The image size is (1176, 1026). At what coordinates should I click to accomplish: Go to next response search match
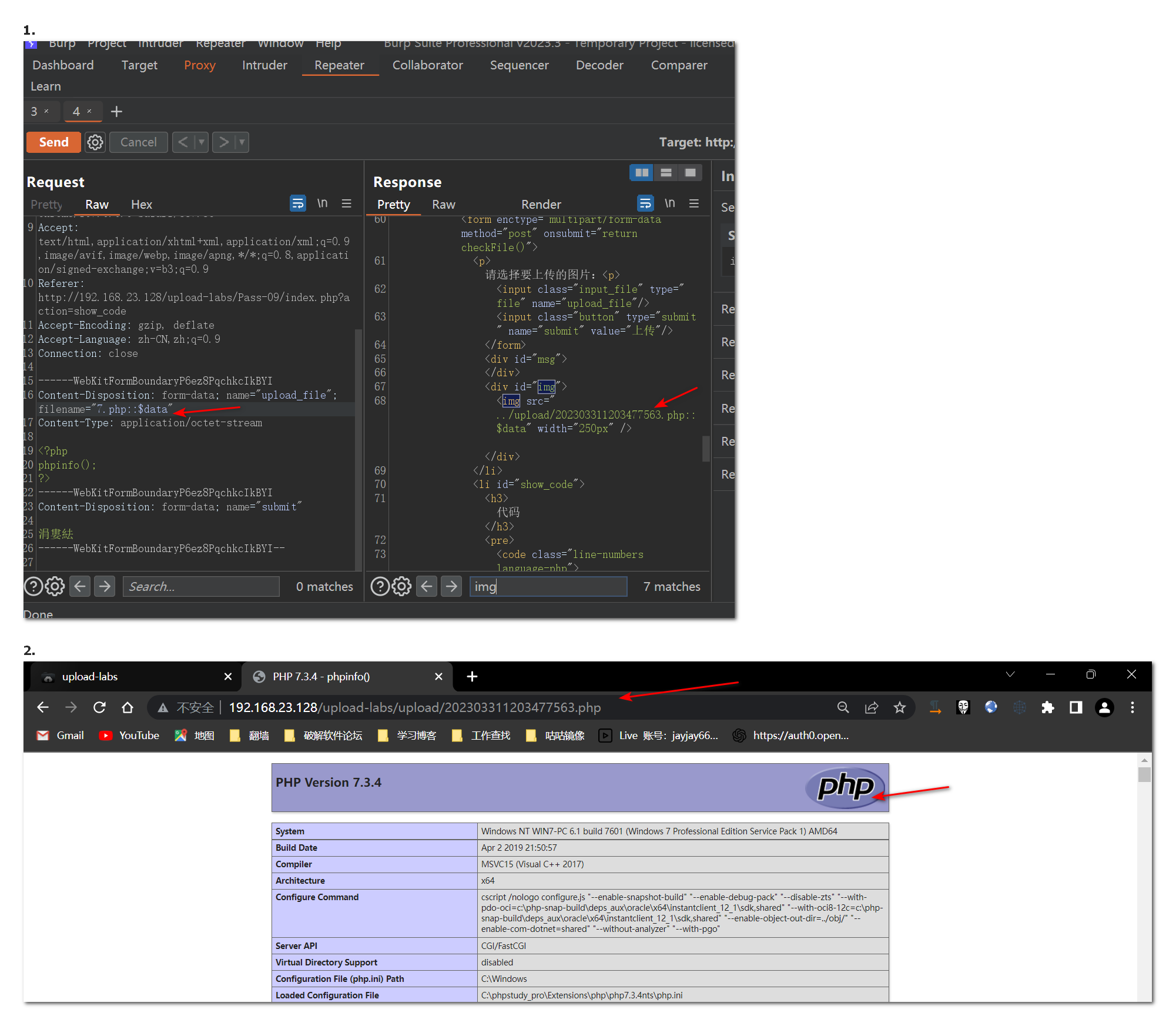[451, 587]
